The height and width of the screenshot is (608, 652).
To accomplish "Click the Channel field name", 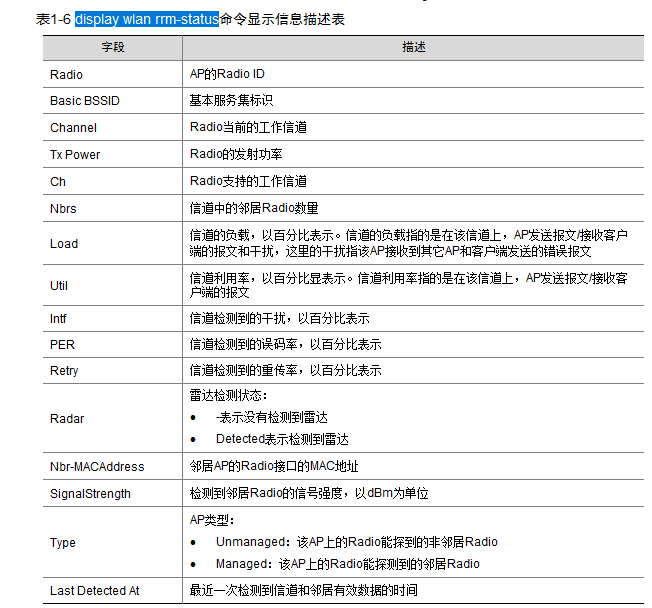I will pos(73,128).
